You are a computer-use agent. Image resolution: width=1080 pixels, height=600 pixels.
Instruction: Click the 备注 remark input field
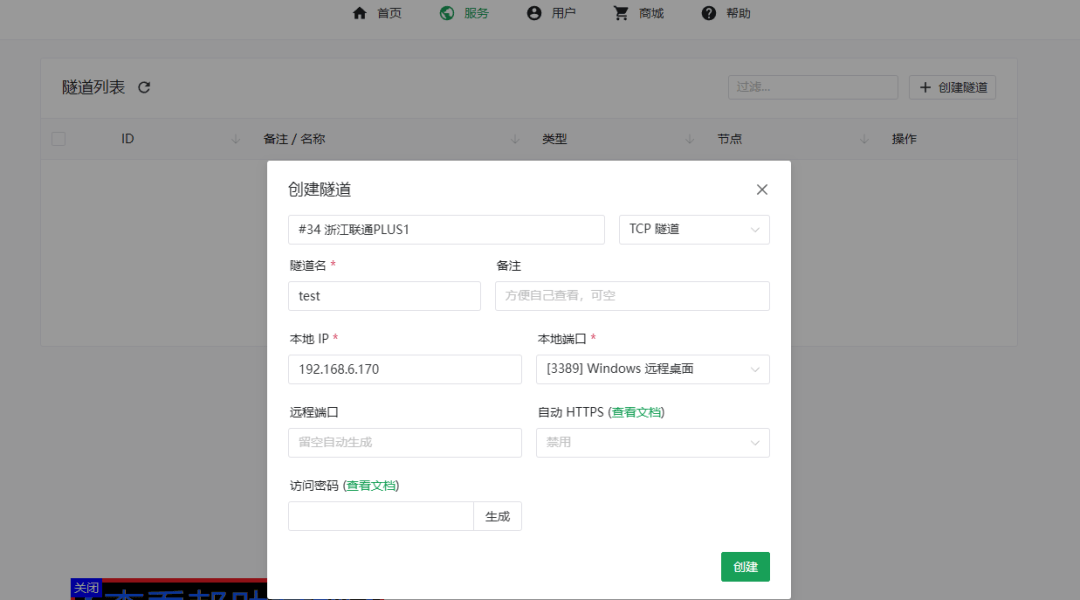pos(632,296)
